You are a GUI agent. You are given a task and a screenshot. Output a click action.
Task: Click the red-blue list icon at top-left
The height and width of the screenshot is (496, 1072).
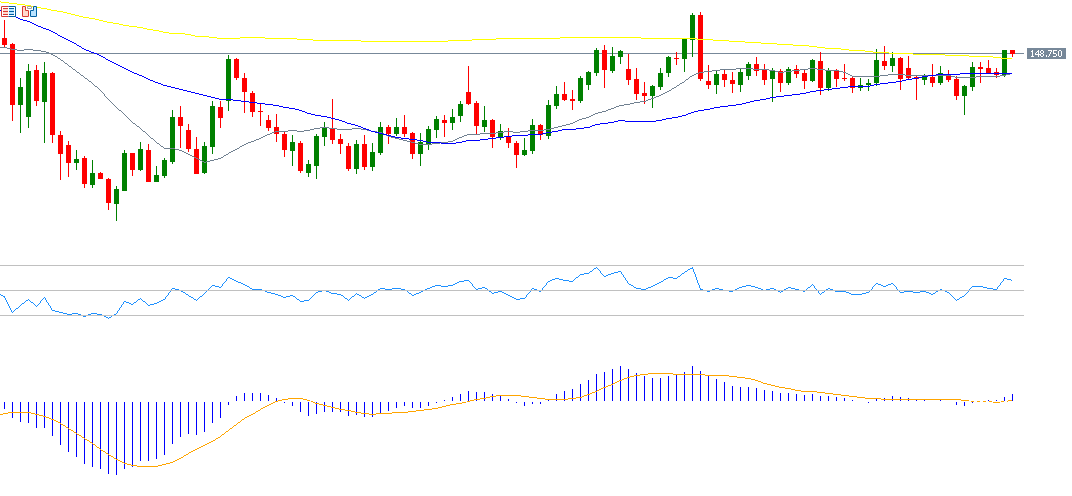point(10,11)
